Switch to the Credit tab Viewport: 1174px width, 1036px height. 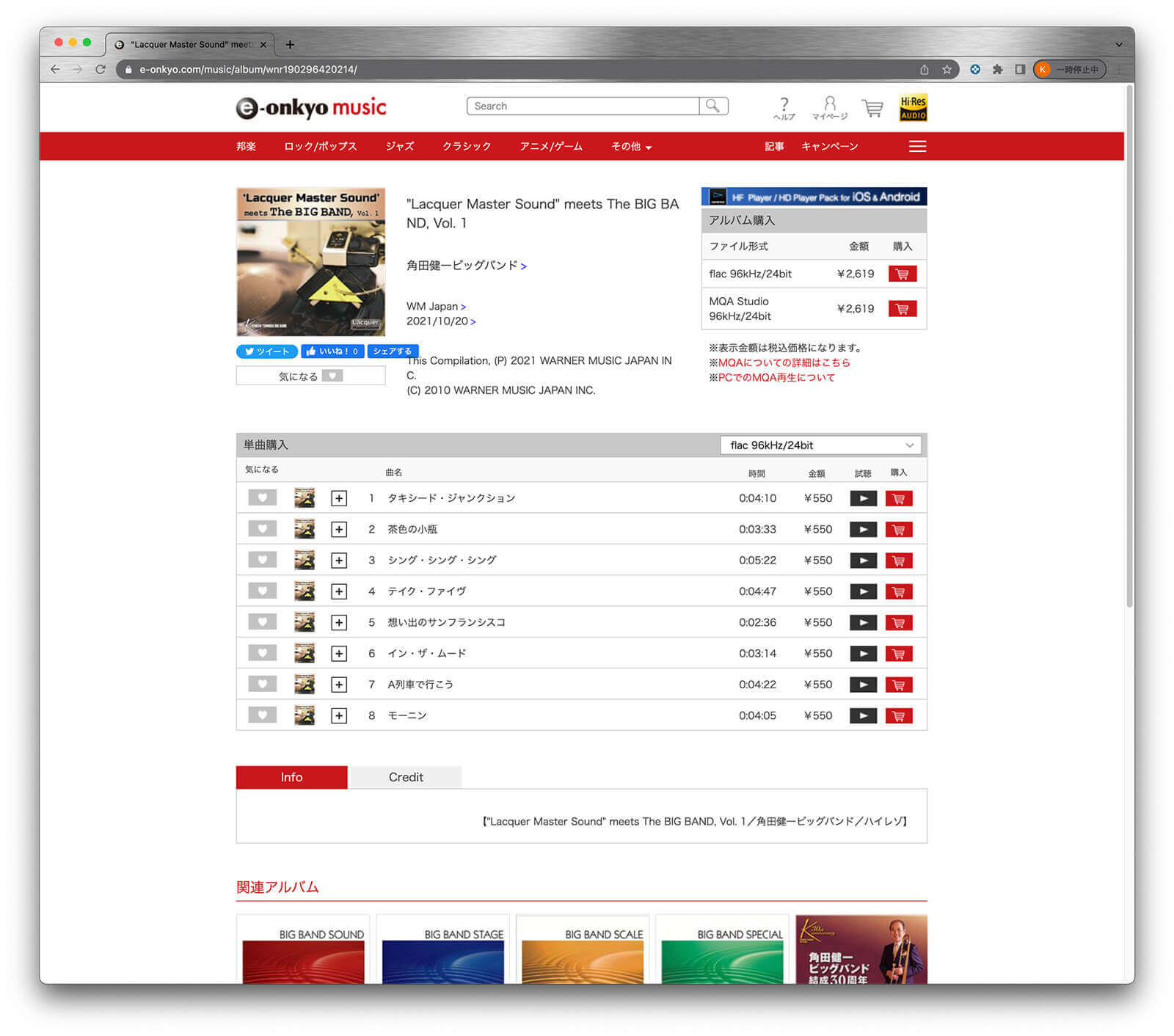(406, 777)
